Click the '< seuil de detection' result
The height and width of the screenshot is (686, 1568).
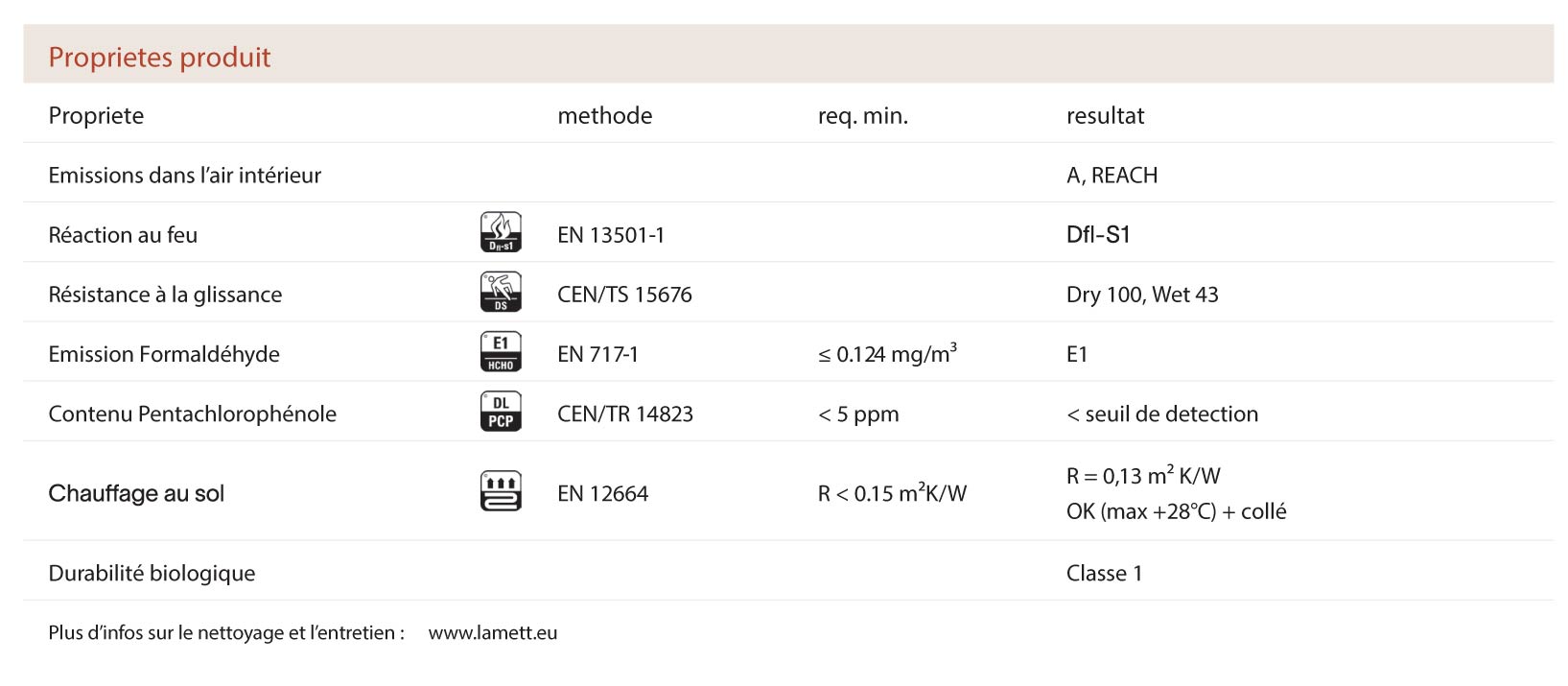click(x=1161, y=414)
